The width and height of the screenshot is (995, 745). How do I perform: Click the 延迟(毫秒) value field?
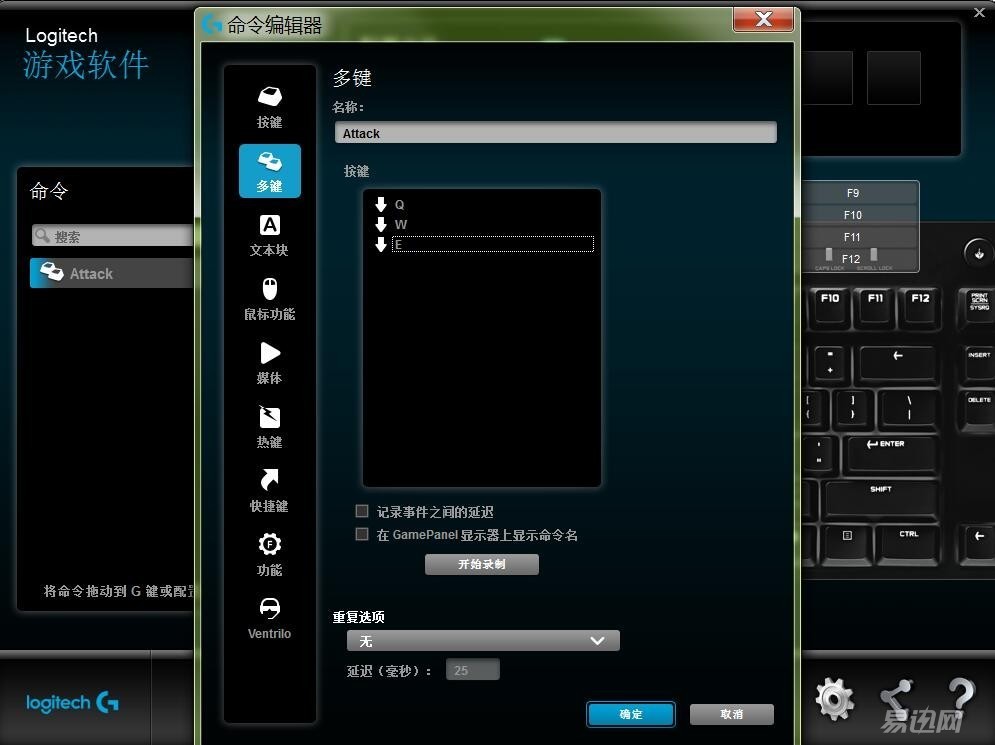tap(471, 669)
